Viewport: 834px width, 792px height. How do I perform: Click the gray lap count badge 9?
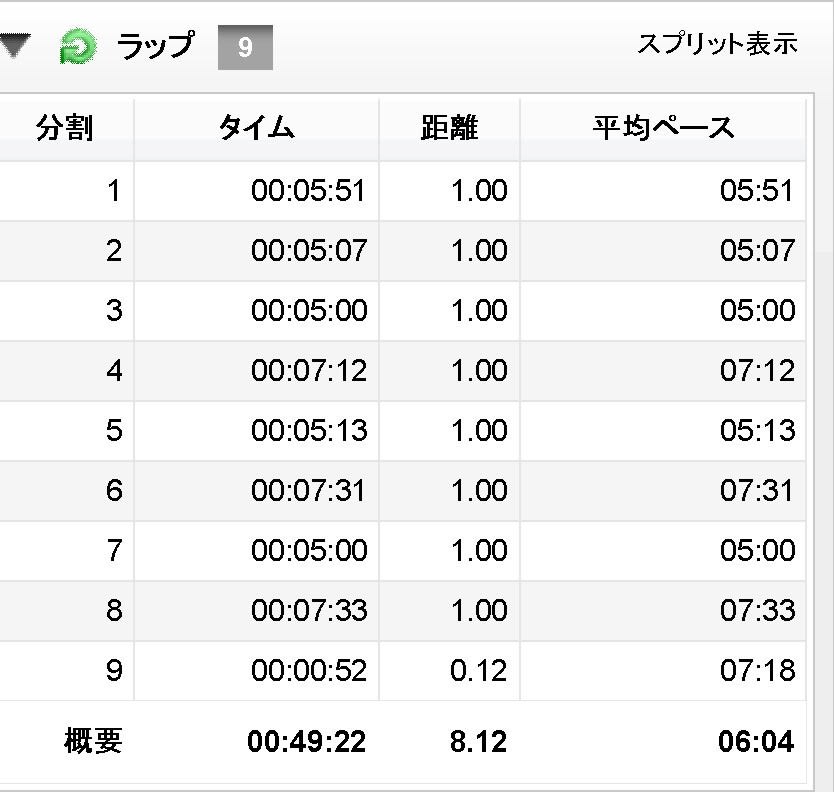coord(245,47)
